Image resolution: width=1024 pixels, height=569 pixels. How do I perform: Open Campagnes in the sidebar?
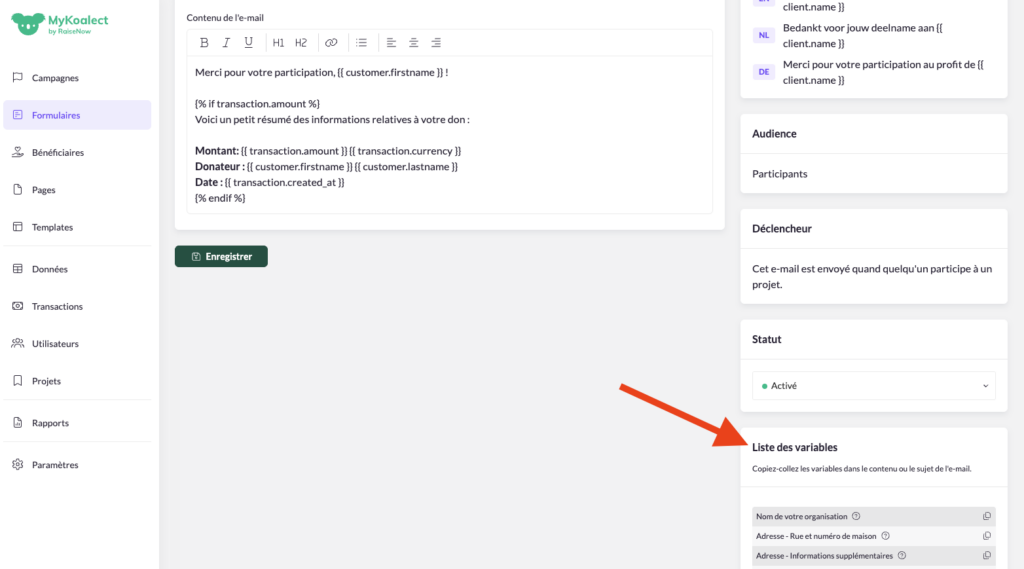55,78
